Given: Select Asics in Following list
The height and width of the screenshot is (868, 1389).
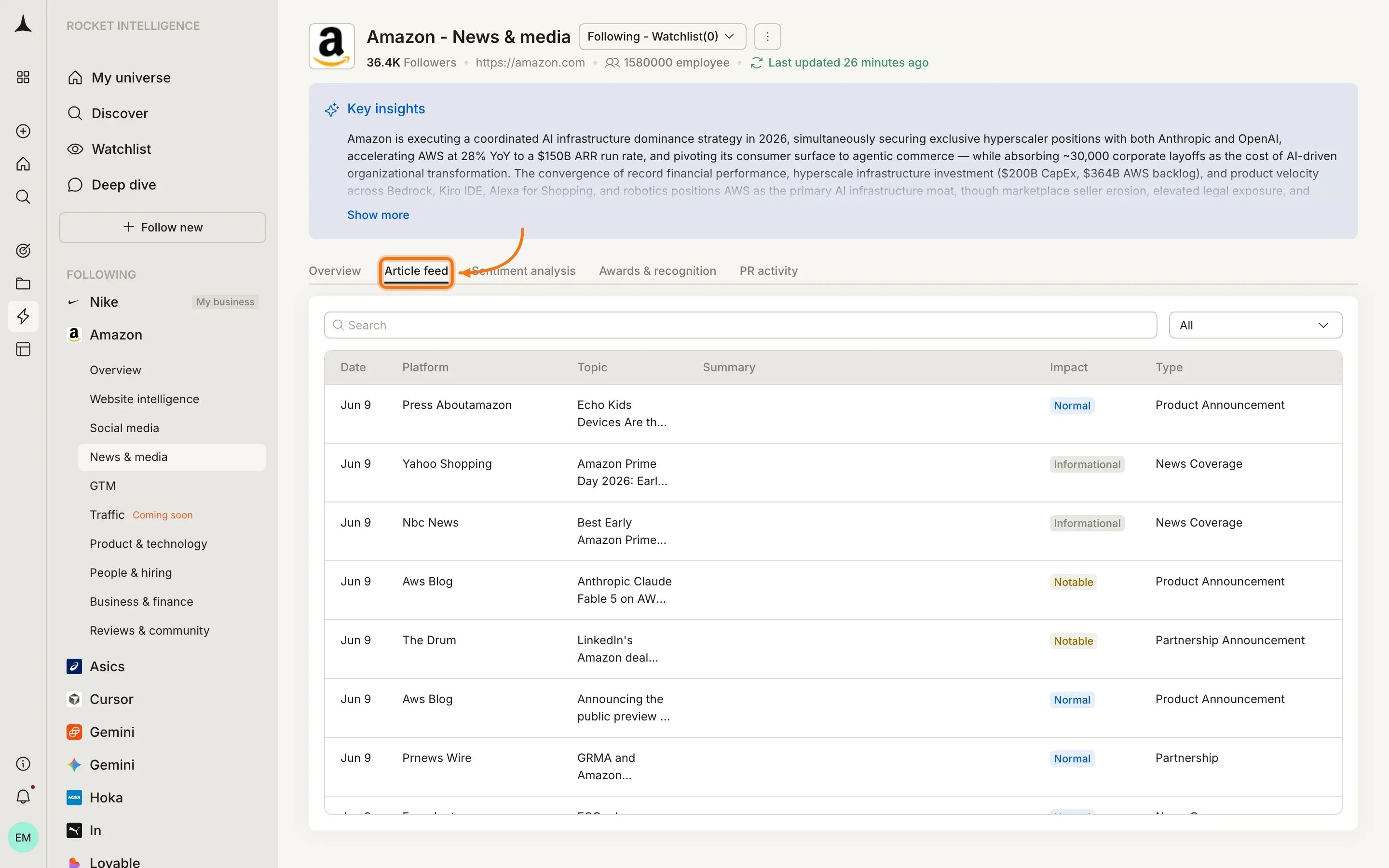Looking at the screenshot, I should [x=107, y=666].
